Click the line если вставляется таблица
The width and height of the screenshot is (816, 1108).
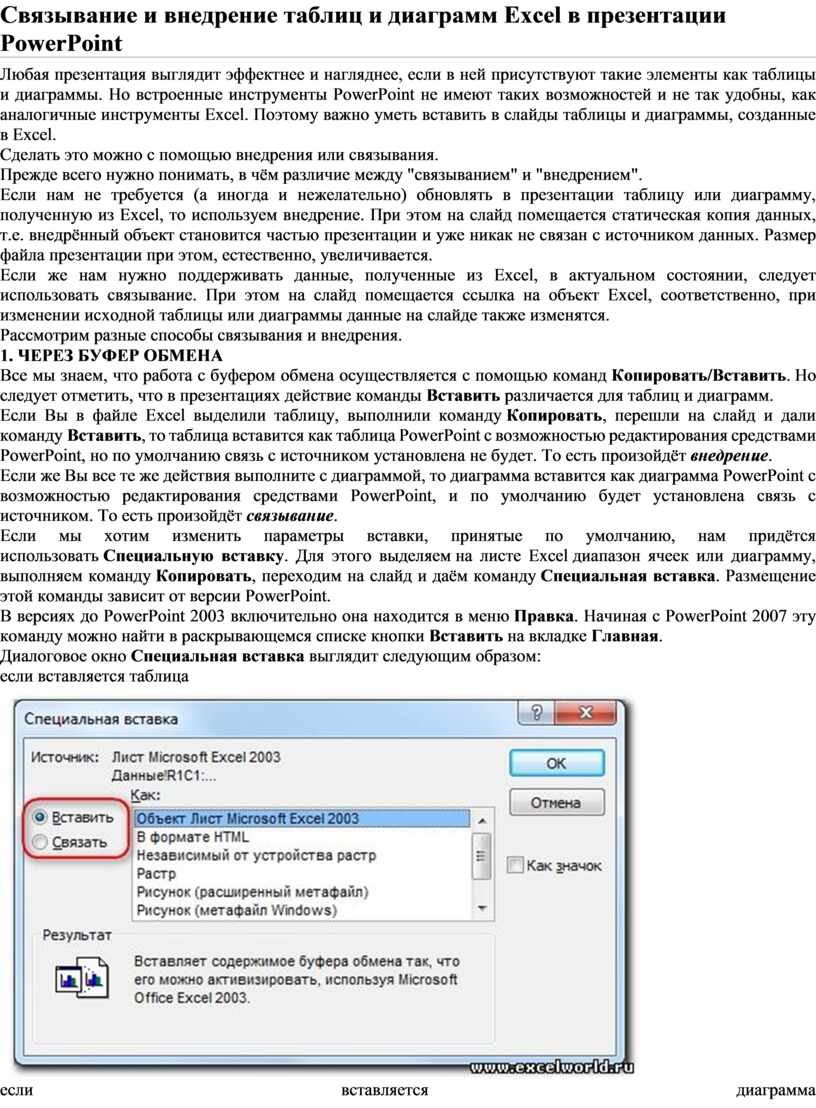click(94, 676)
